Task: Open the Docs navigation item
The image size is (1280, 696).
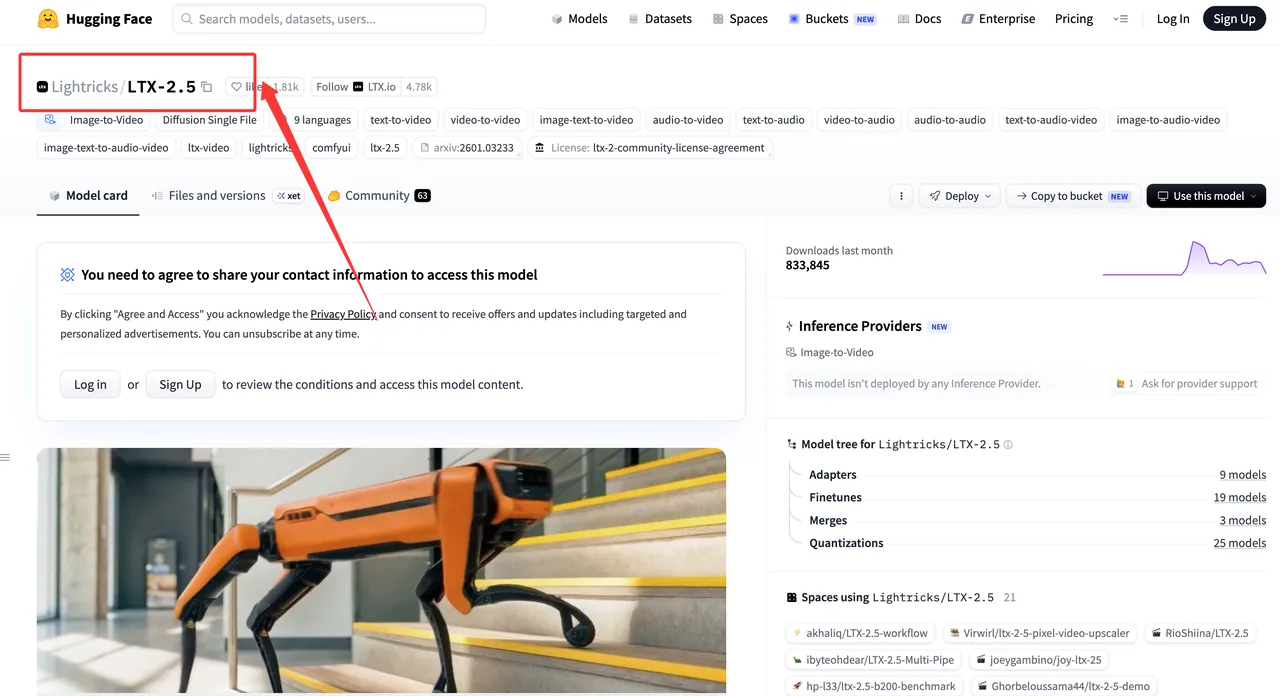Action: click(919, 19)
